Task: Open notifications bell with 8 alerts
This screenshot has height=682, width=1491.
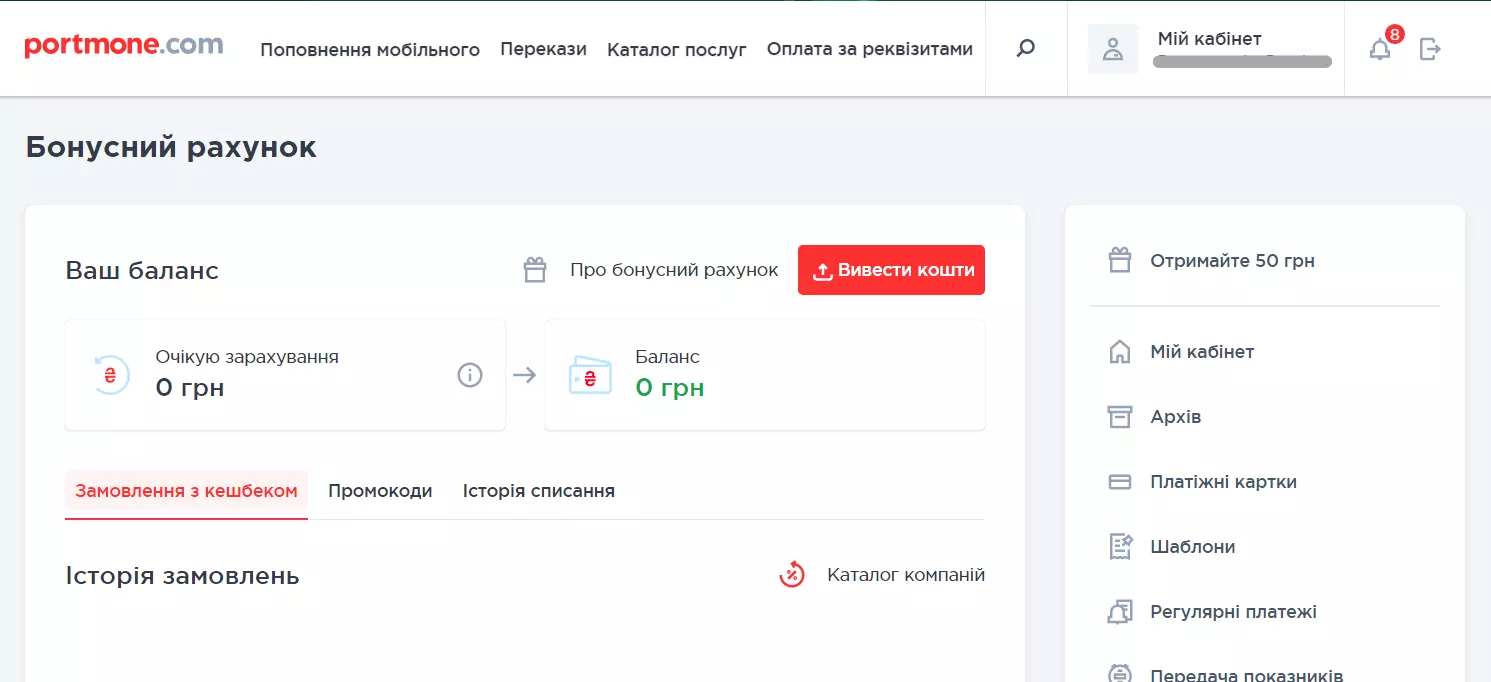Action: pyautogui.click(x=1380, y=48)
